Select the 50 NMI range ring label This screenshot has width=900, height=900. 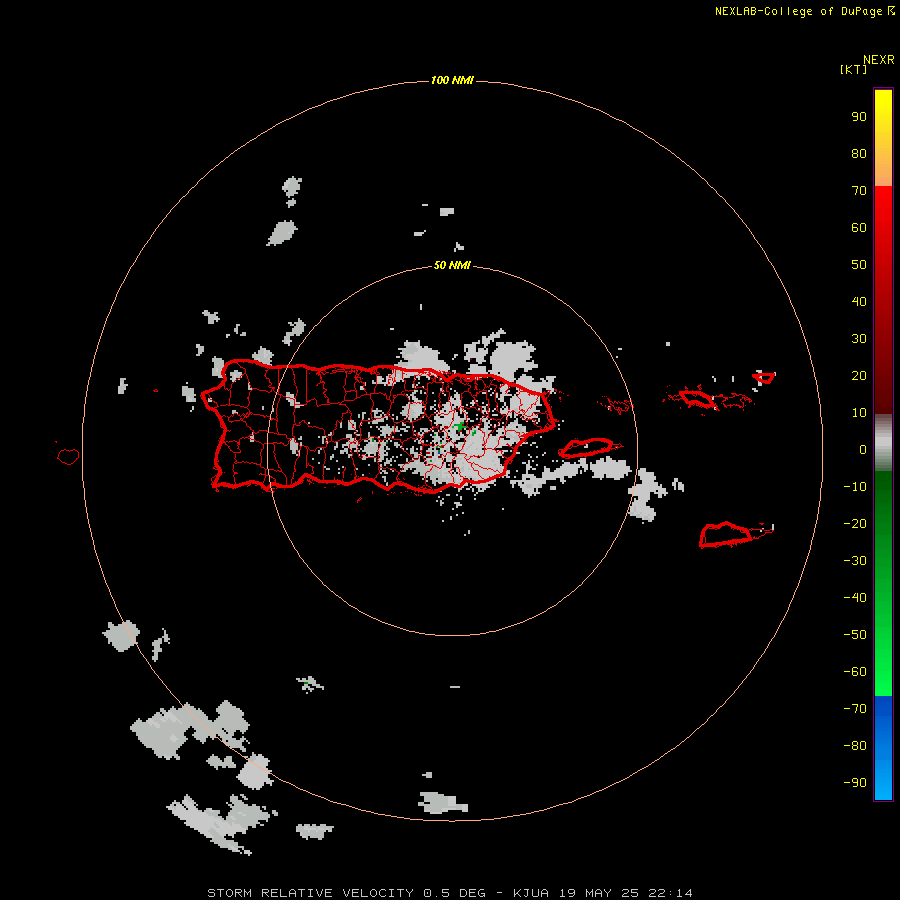[452, 265]
